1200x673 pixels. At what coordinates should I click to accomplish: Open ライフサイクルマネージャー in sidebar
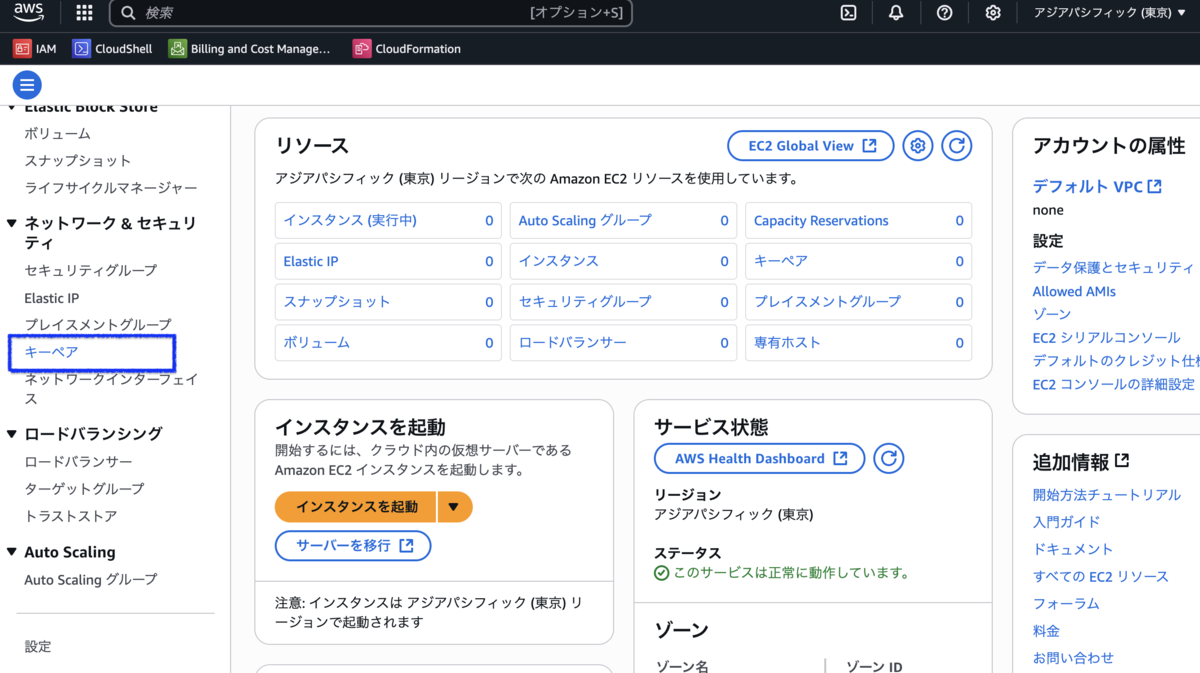point(110,187)
